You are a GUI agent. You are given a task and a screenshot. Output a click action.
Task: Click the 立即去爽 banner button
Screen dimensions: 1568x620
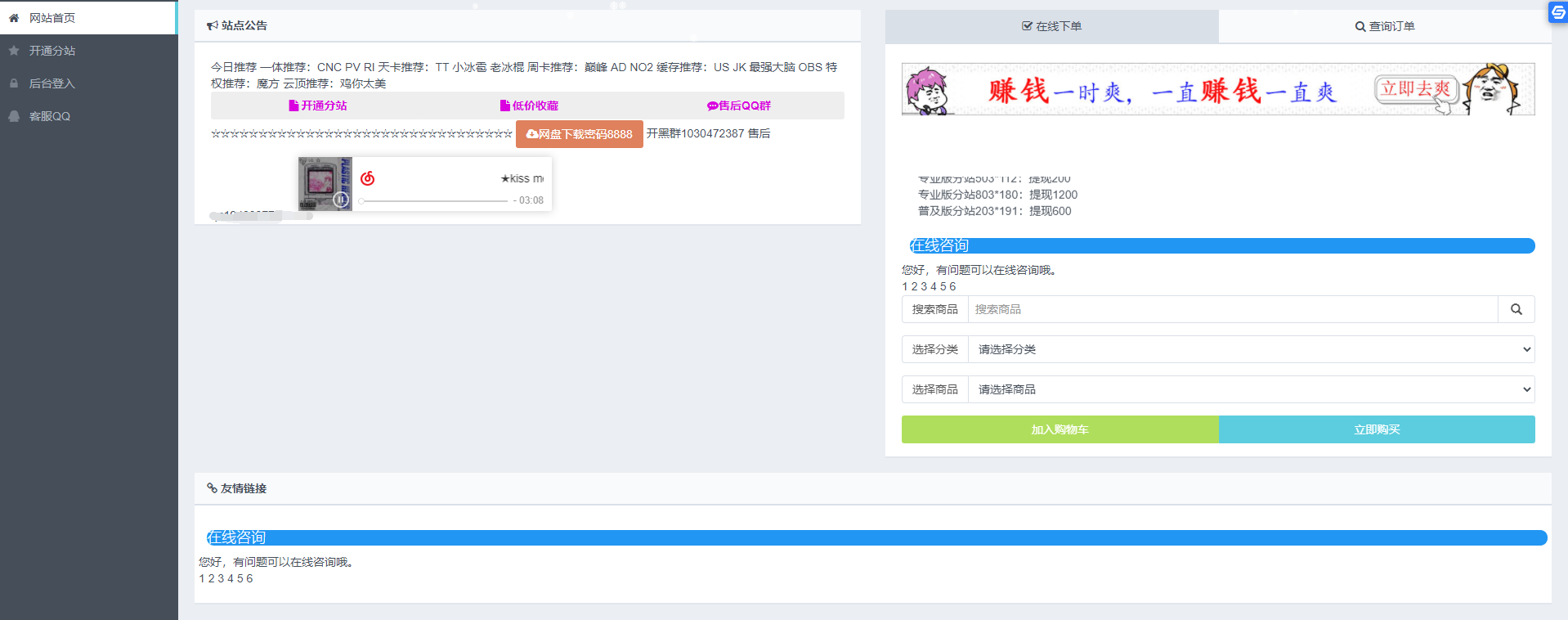(1416, 89)
